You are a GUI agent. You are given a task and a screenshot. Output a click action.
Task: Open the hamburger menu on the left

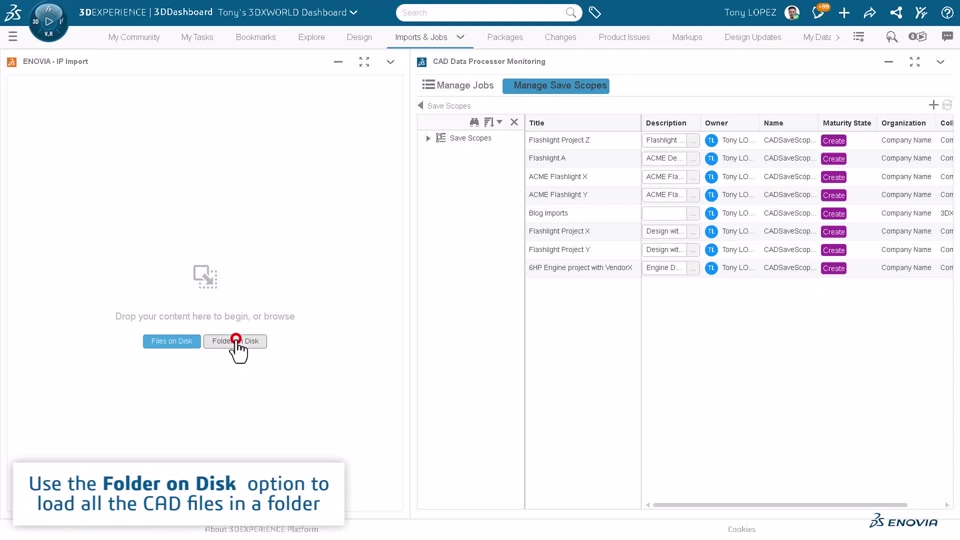coord(12,37)
